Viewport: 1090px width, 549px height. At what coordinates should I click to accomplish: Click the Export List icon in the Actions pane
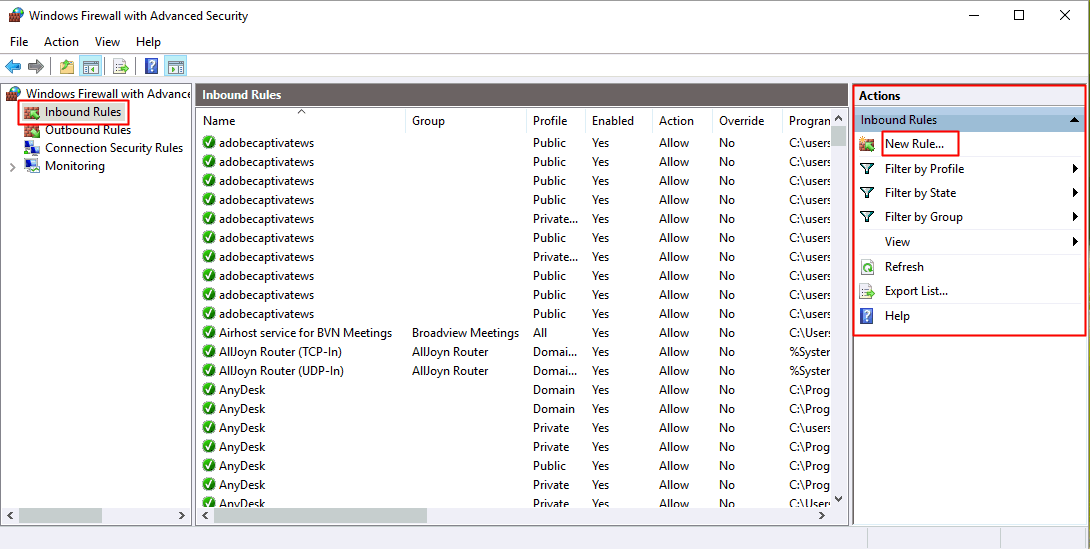[867, 291]
